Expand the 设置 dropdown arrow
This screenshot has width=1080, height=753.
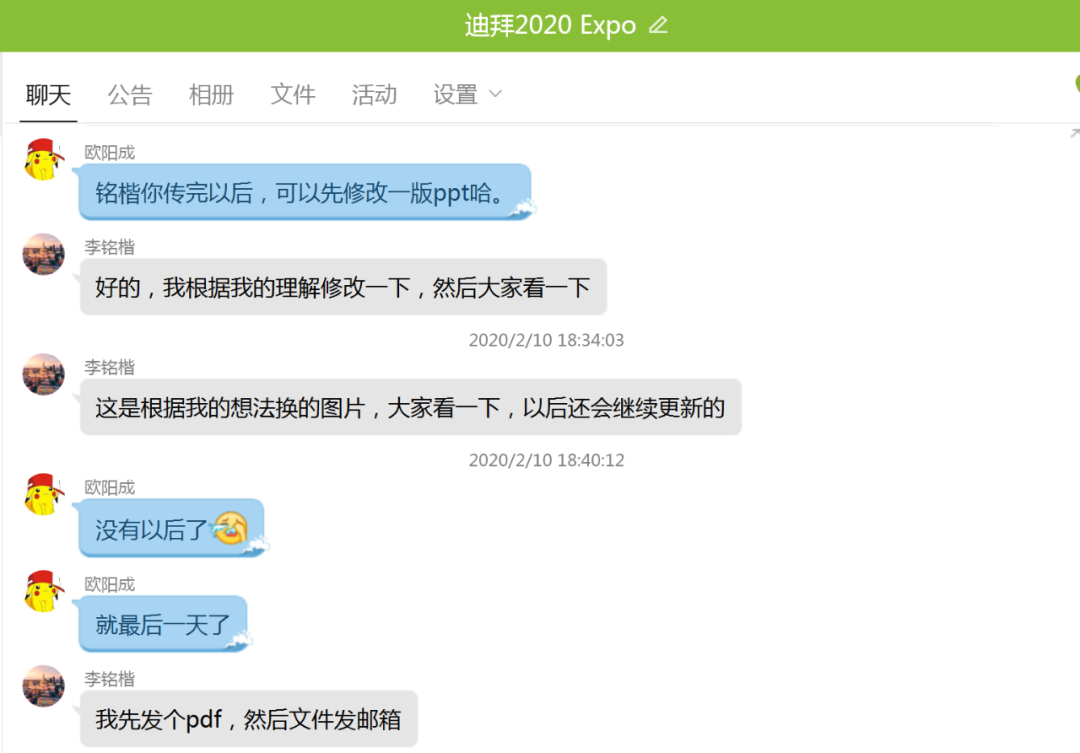click(495, 94)
